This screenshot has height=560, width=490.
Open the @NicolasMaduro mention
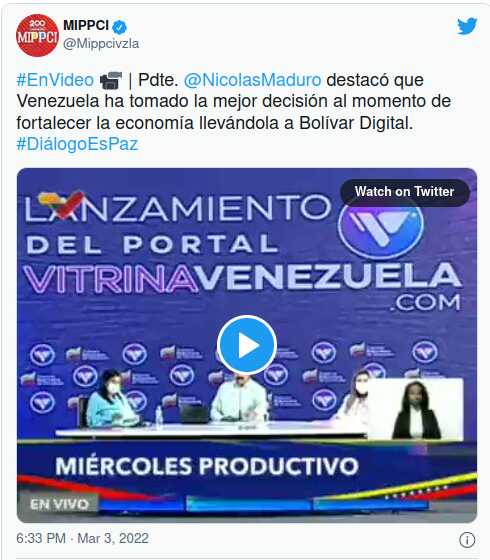252,80
